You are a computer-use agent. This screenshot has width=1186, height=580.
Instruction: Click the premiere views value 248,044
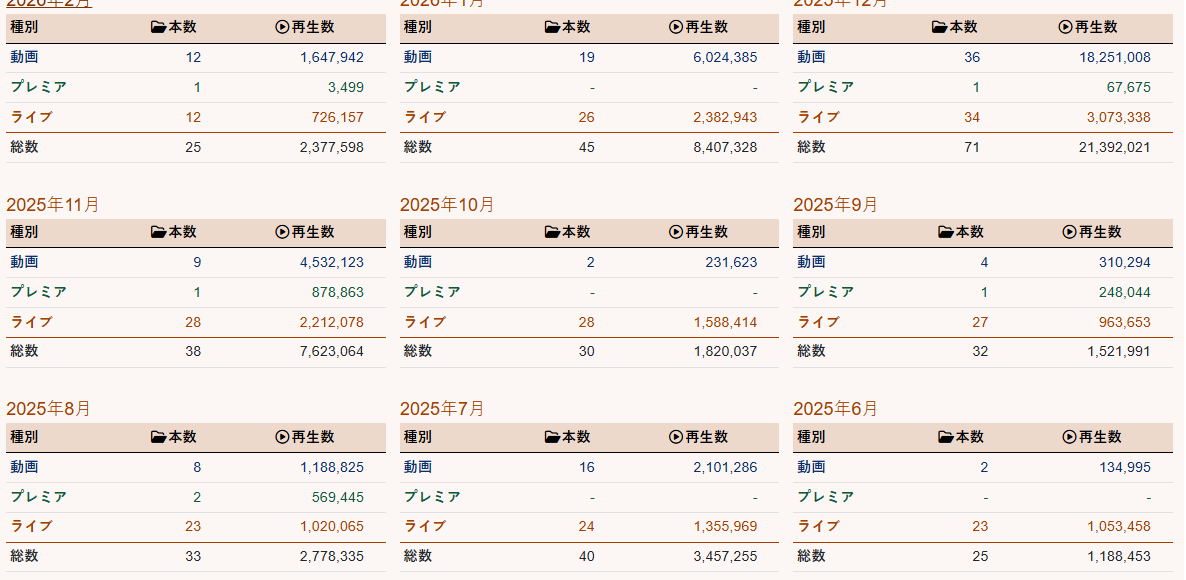point(1125,292)
